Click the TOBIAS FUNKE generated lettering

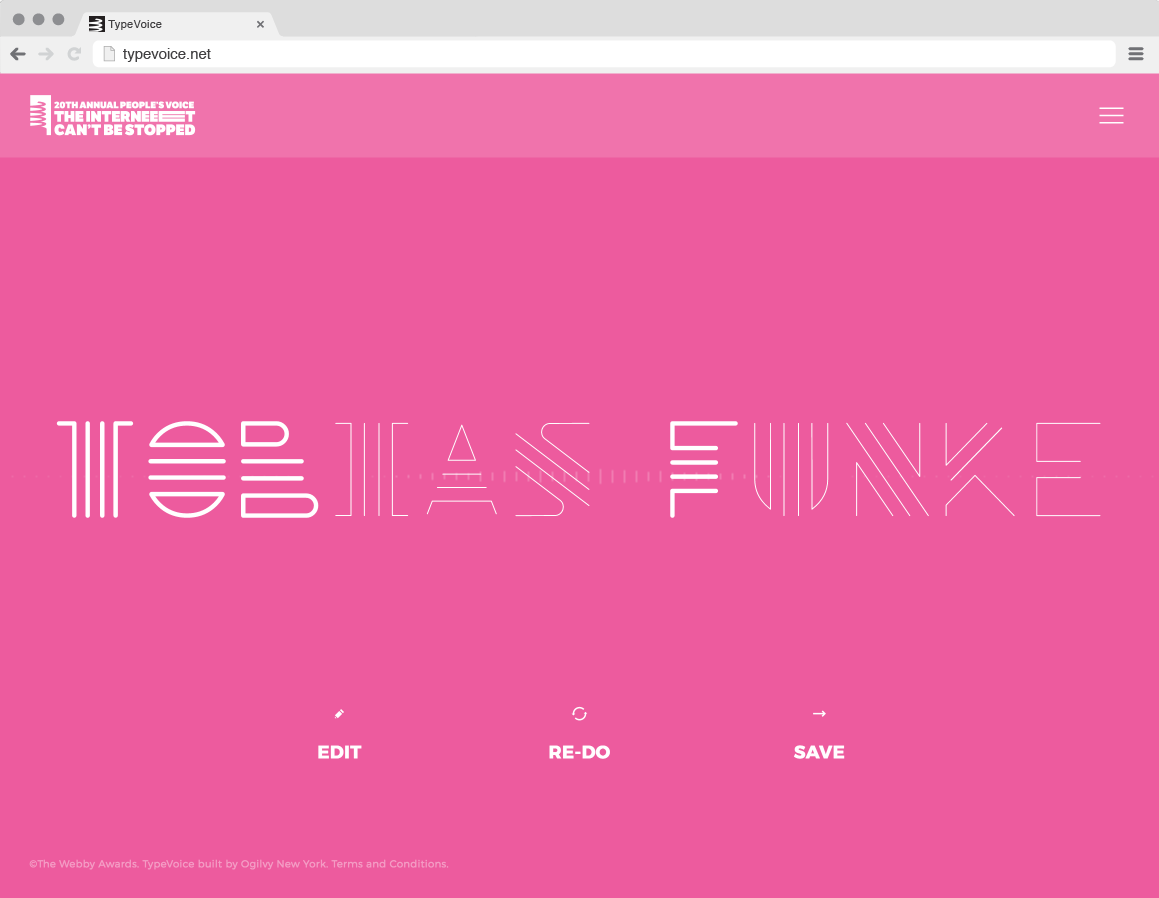579,469
